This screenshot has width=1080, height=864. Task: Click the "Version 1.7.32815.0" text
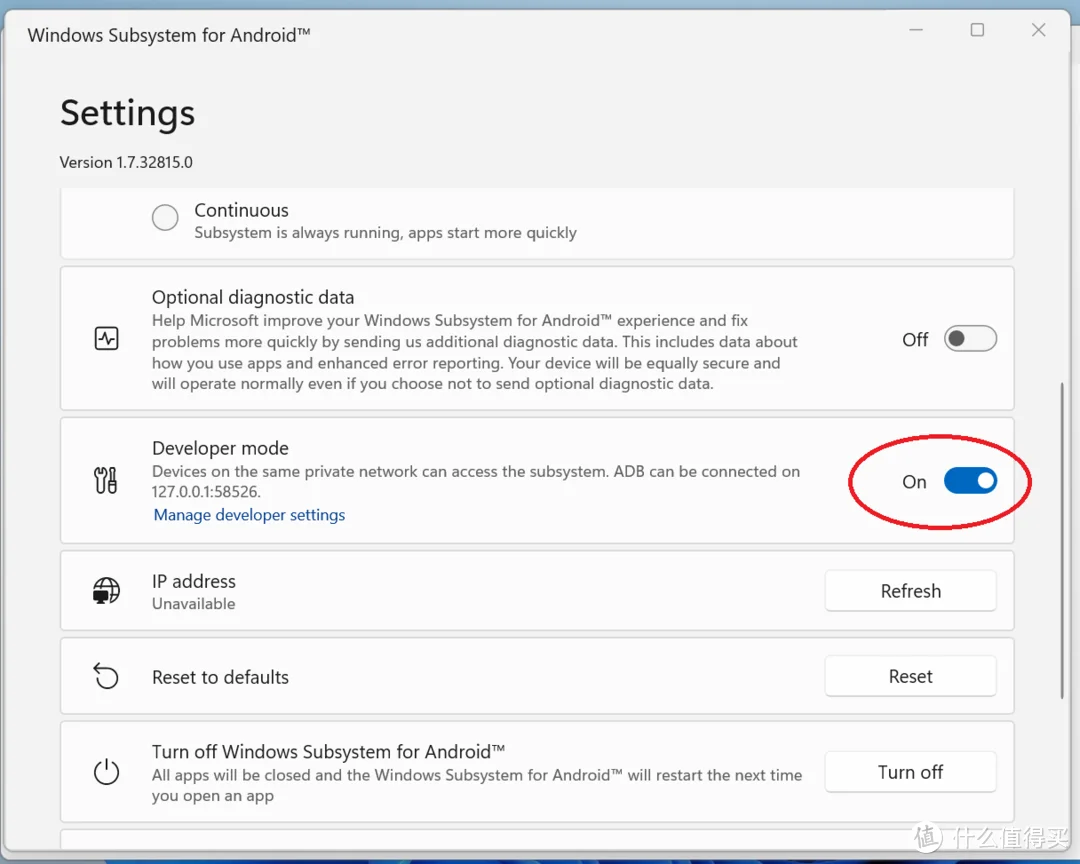click(x=126, y=163)
